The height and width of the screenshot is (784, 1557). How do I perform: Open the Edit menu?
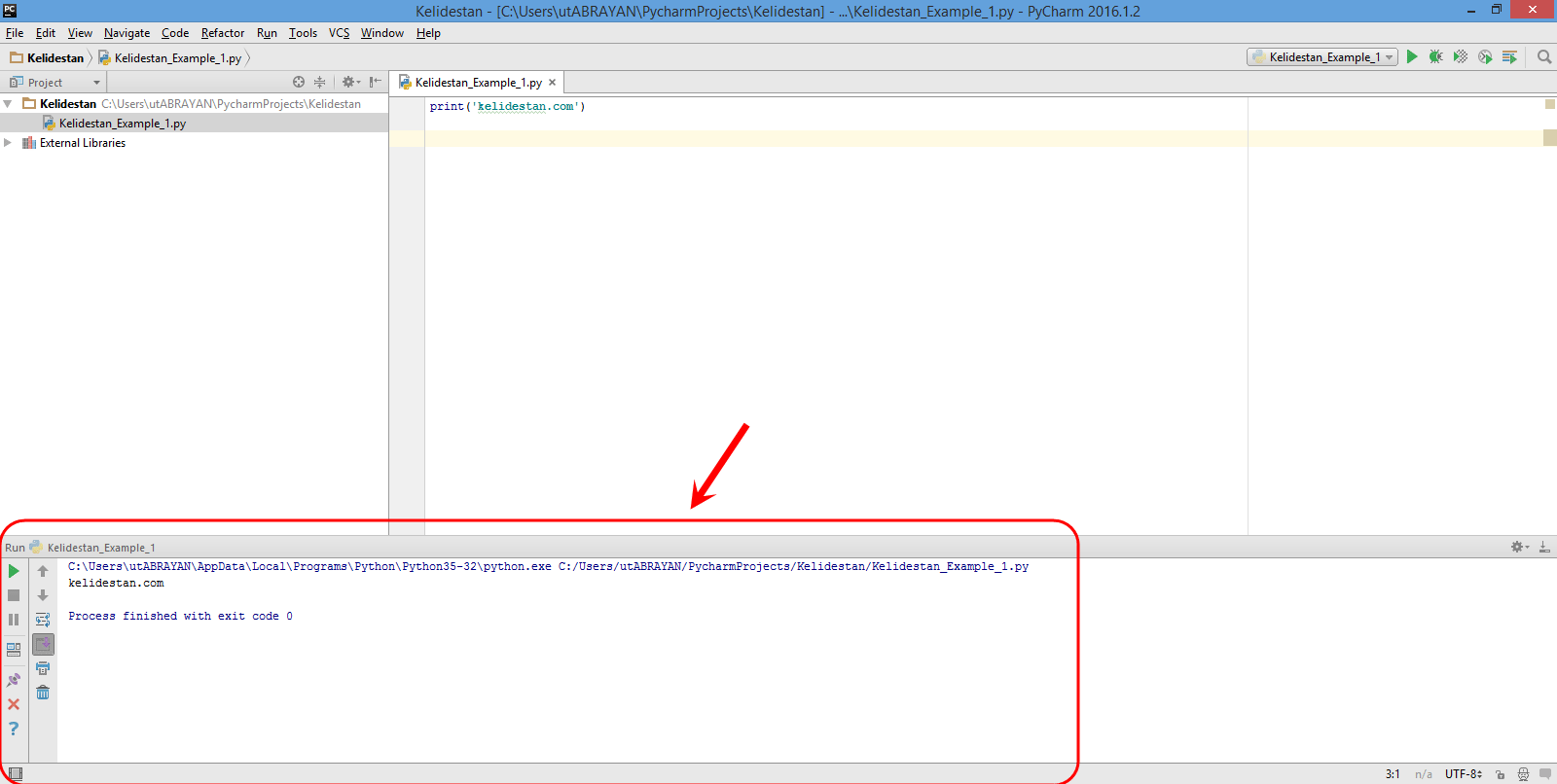tap(46, 33)
